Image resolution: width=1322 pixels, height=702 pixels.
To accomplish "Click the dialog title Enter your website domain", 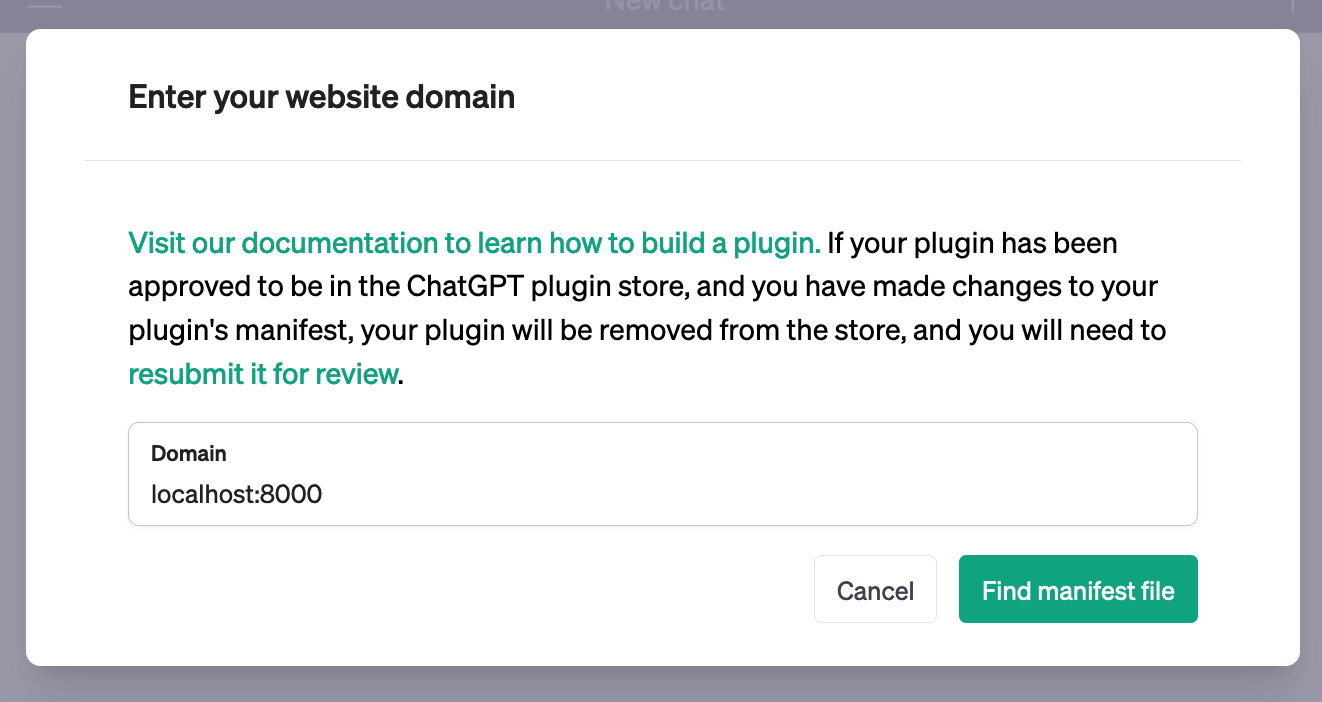I will [x=321, y=96].
